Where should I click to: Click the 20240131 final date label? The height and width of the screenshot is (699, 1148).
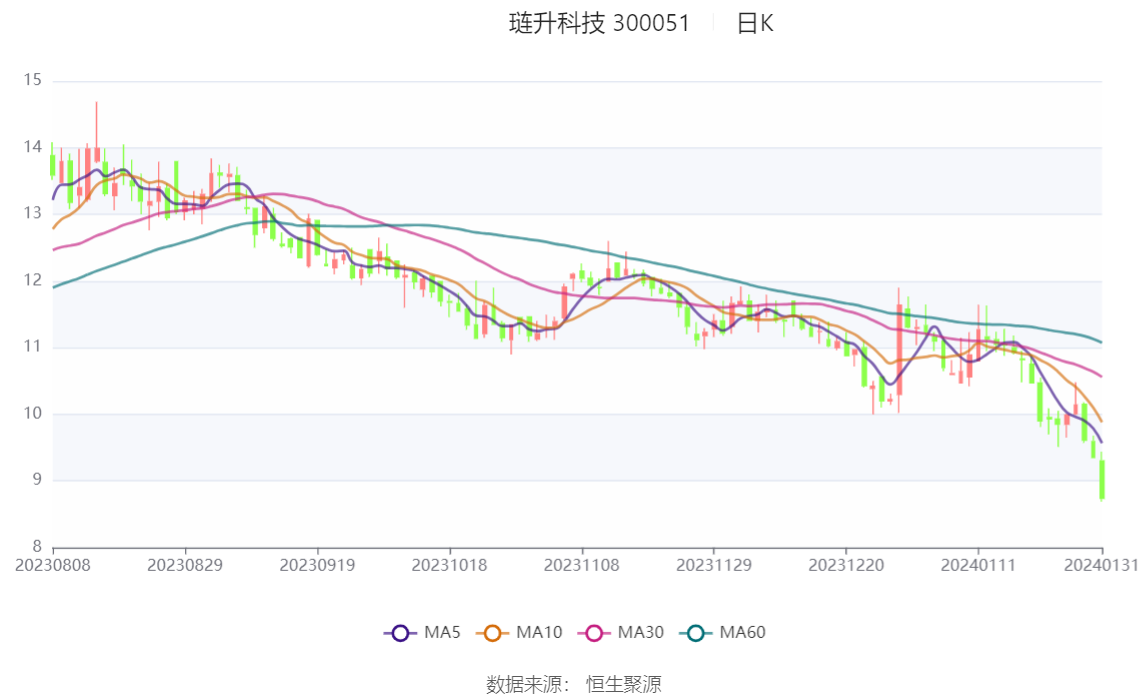(1101, 566)
